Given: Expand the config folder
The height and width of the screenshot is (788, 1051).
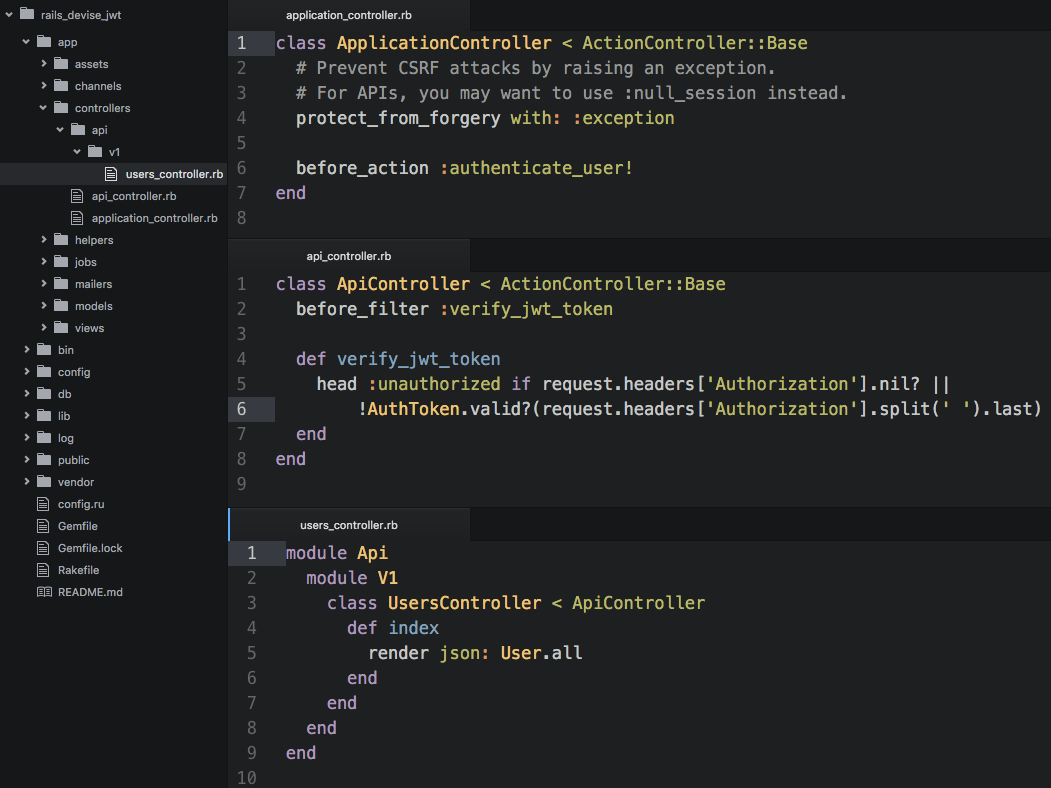Looking at the screenshot, I should 27,371.
